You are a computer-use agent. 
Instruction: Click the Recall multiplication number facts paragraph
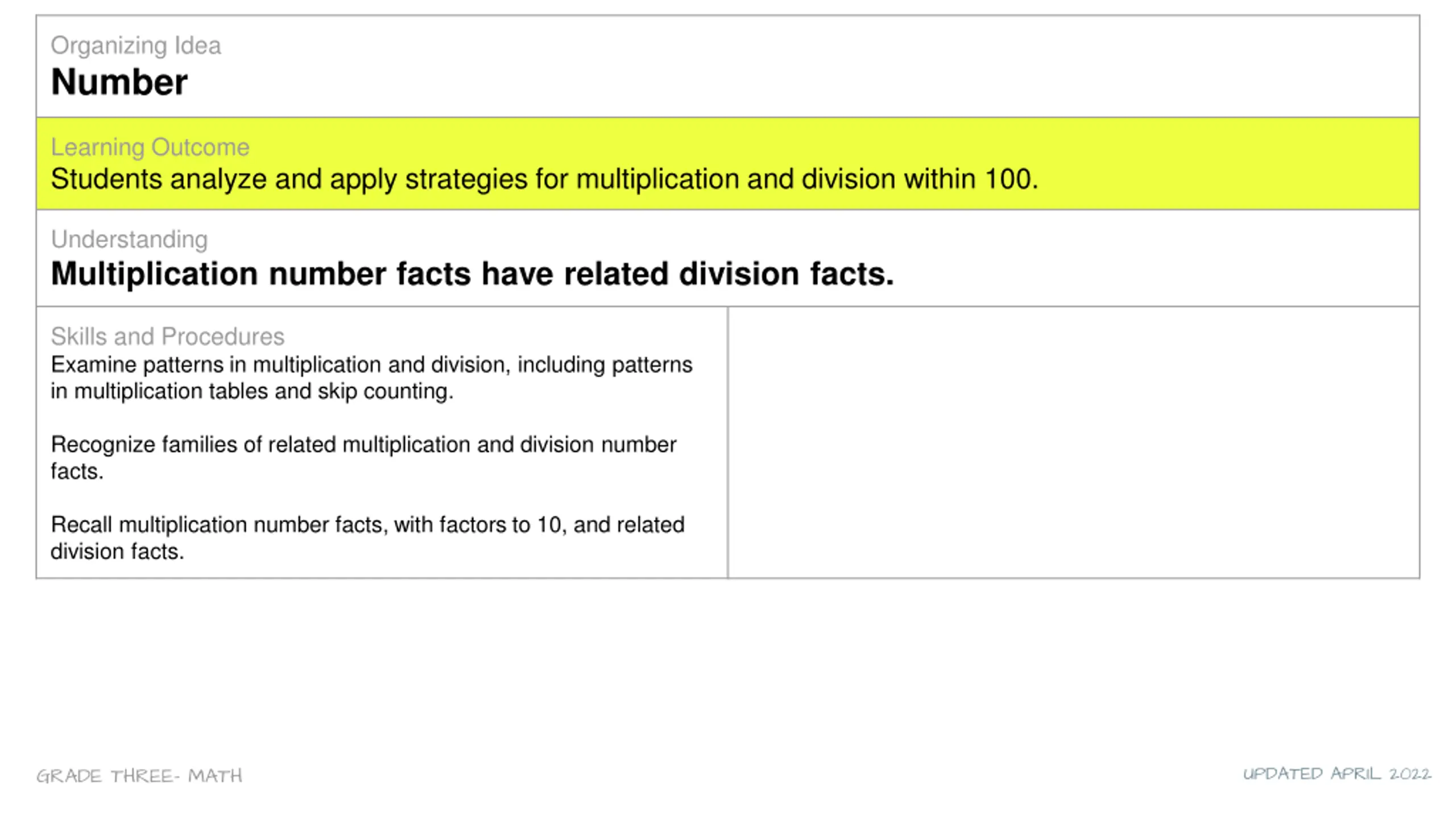pos(367,538)
